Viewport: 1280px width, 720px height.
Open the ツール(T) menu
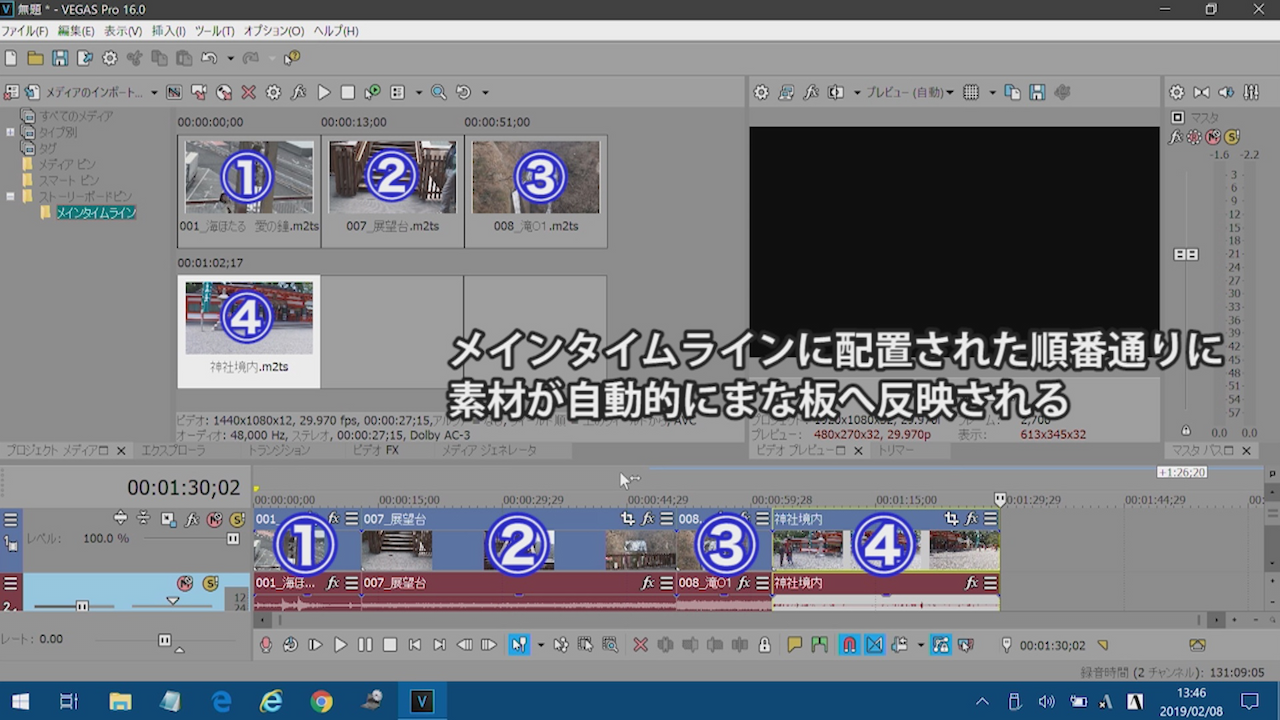[x=214, y=31]
